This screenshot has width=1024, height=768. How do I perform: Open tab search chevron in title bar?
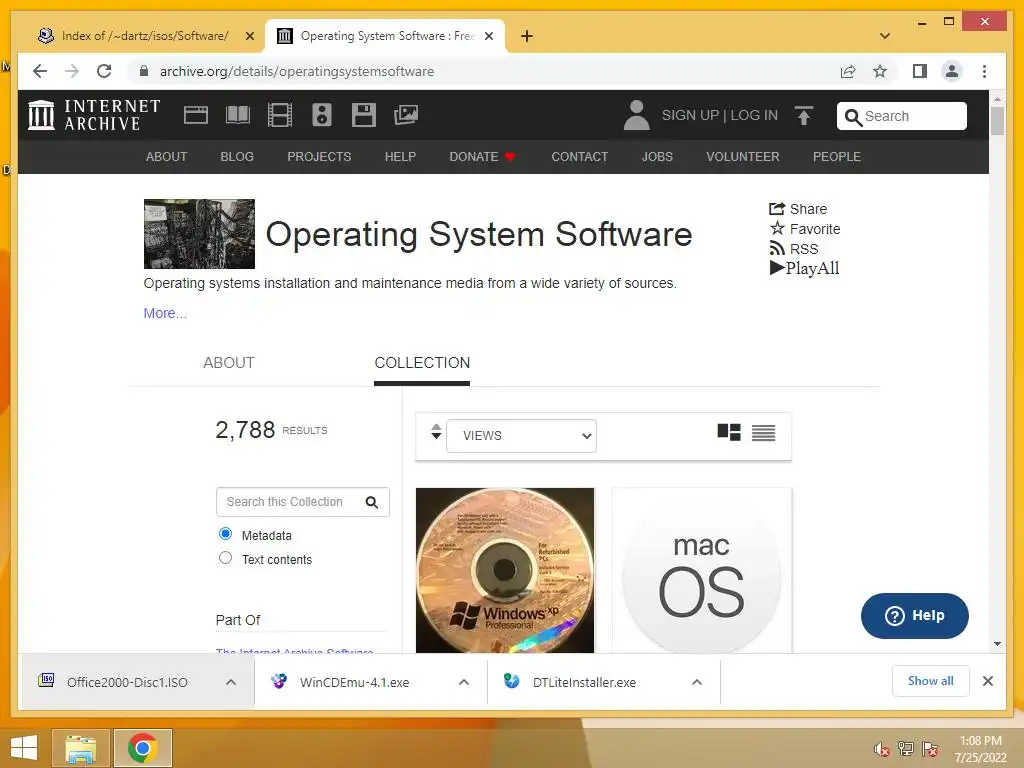click(x=885, y=36)
